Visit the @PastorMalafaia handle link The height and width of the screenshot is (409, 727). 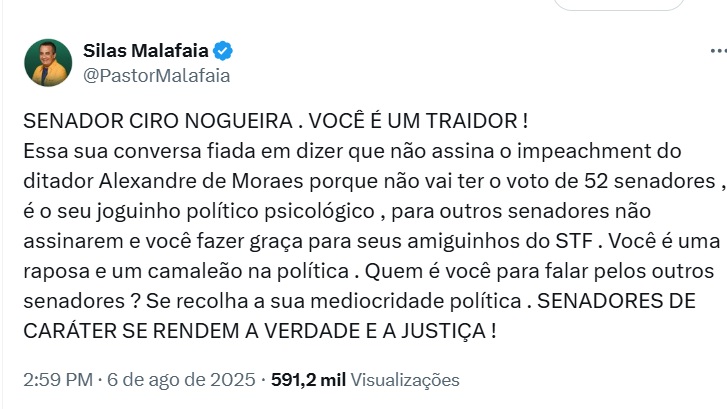coord(156,76)
